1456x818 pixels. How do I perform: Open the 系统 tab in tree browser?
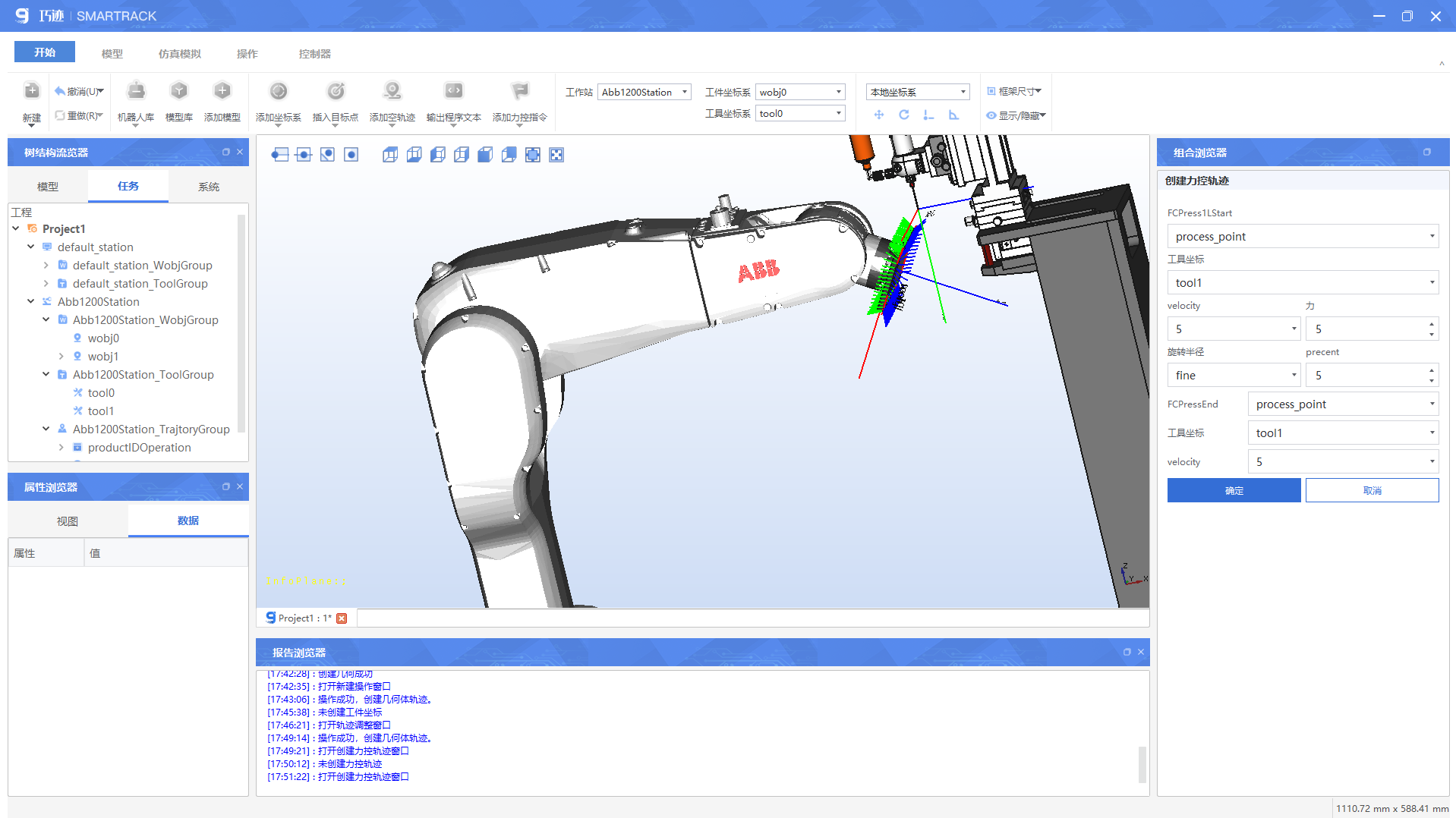(x=209, y=187)
